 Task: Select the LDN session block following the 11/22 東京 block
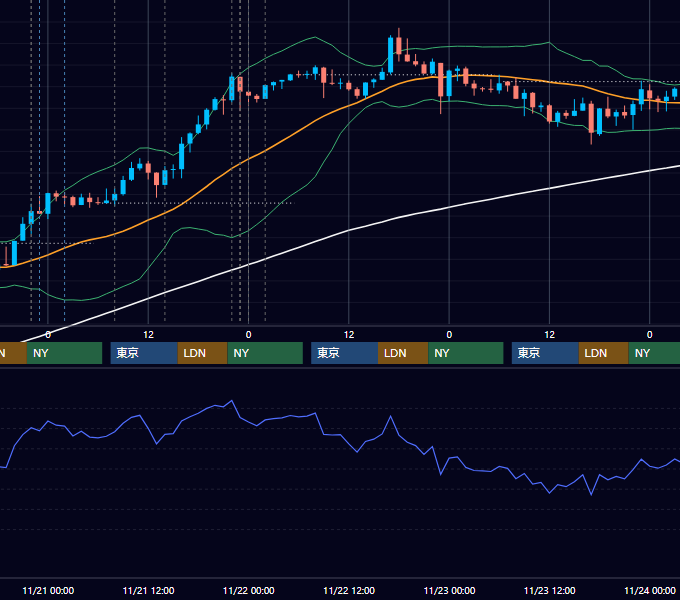403,353
